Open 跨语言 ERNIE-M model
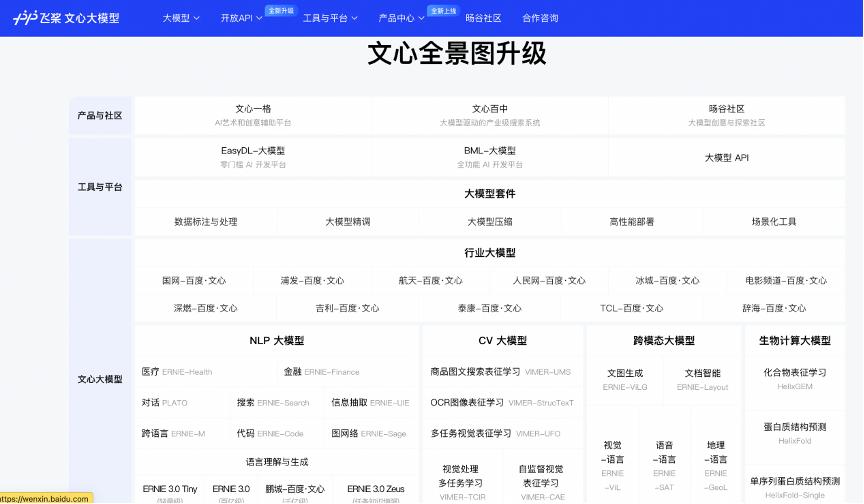 (173, 433)
